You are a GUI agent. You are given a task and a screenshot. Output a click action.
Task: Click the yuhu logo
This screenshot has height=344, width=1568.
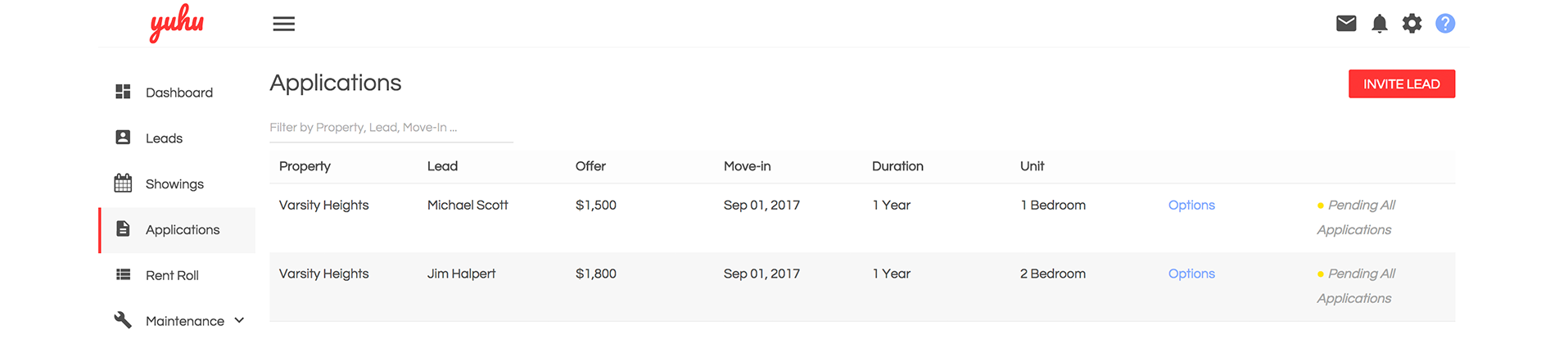(177, 23)
